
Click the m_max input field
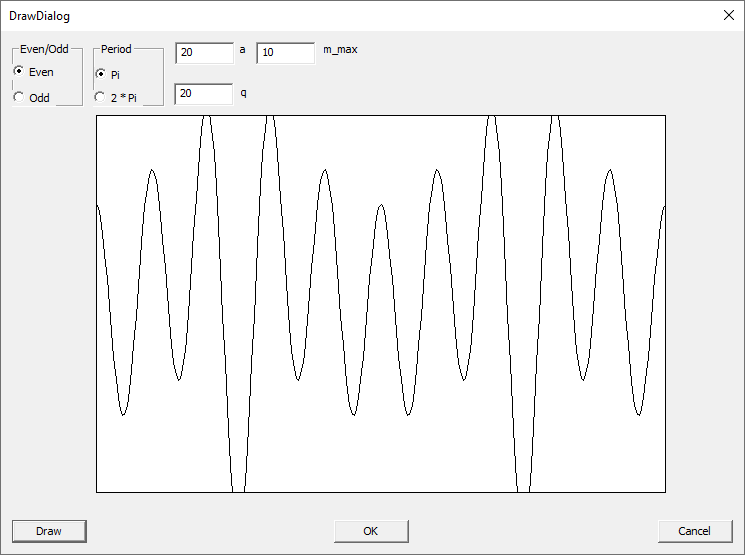(285, 52)
